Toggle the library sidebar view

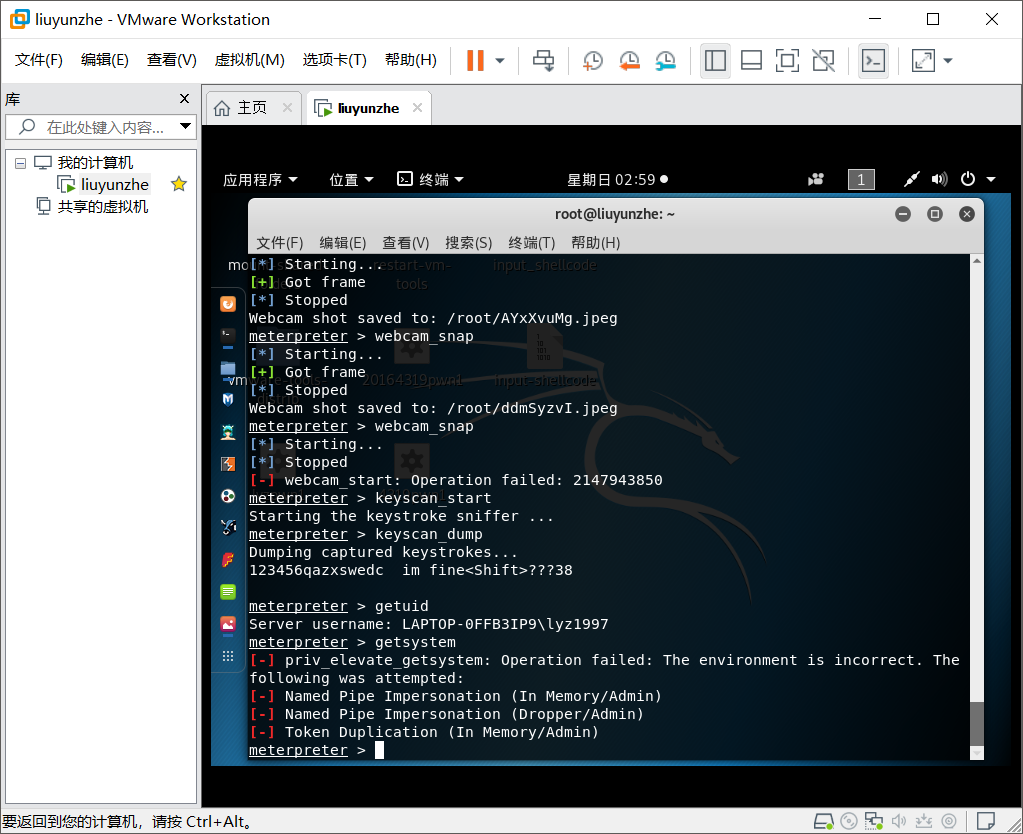pos(715,61)
